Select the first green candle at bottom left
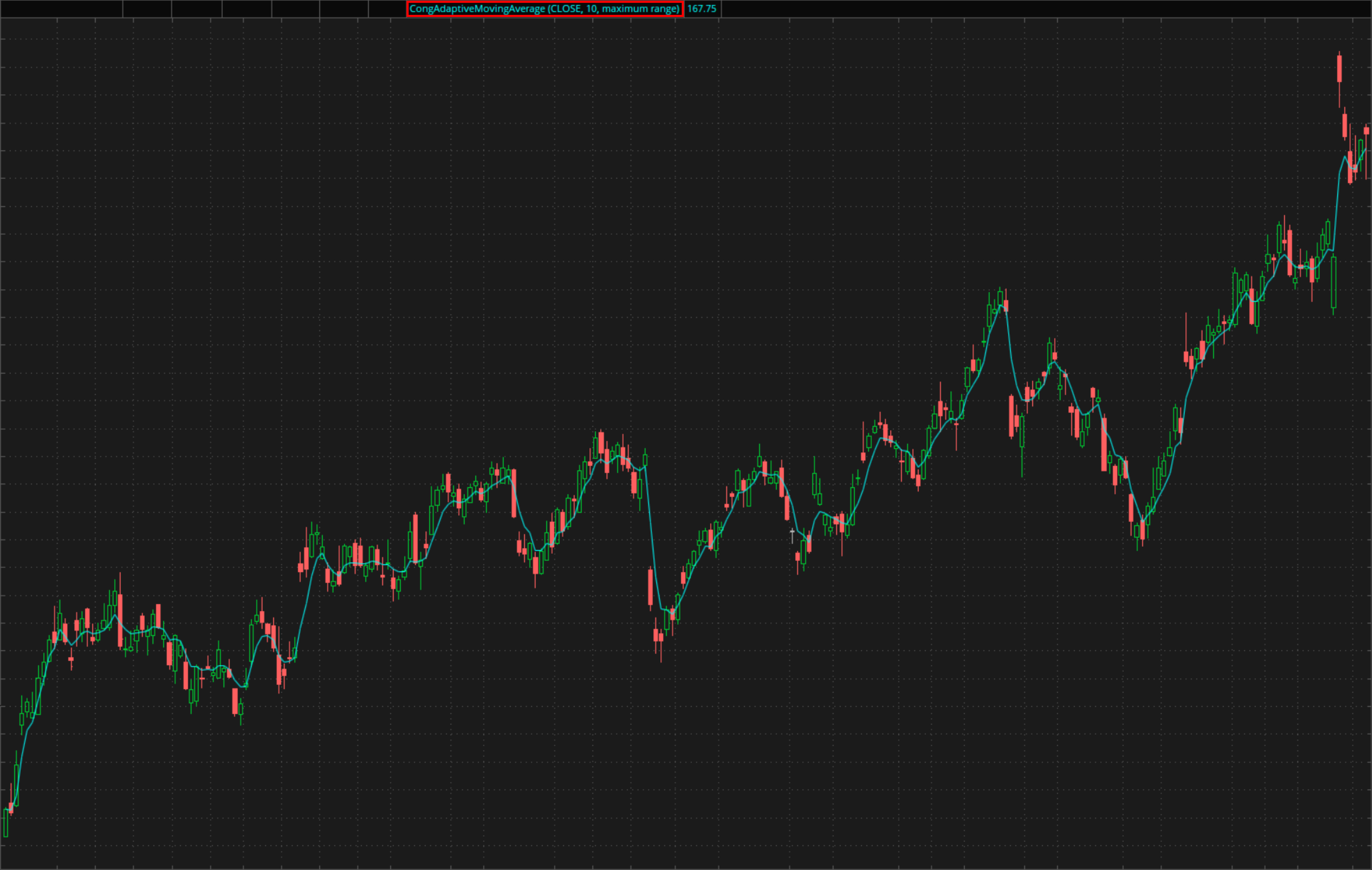 [6, 822]
